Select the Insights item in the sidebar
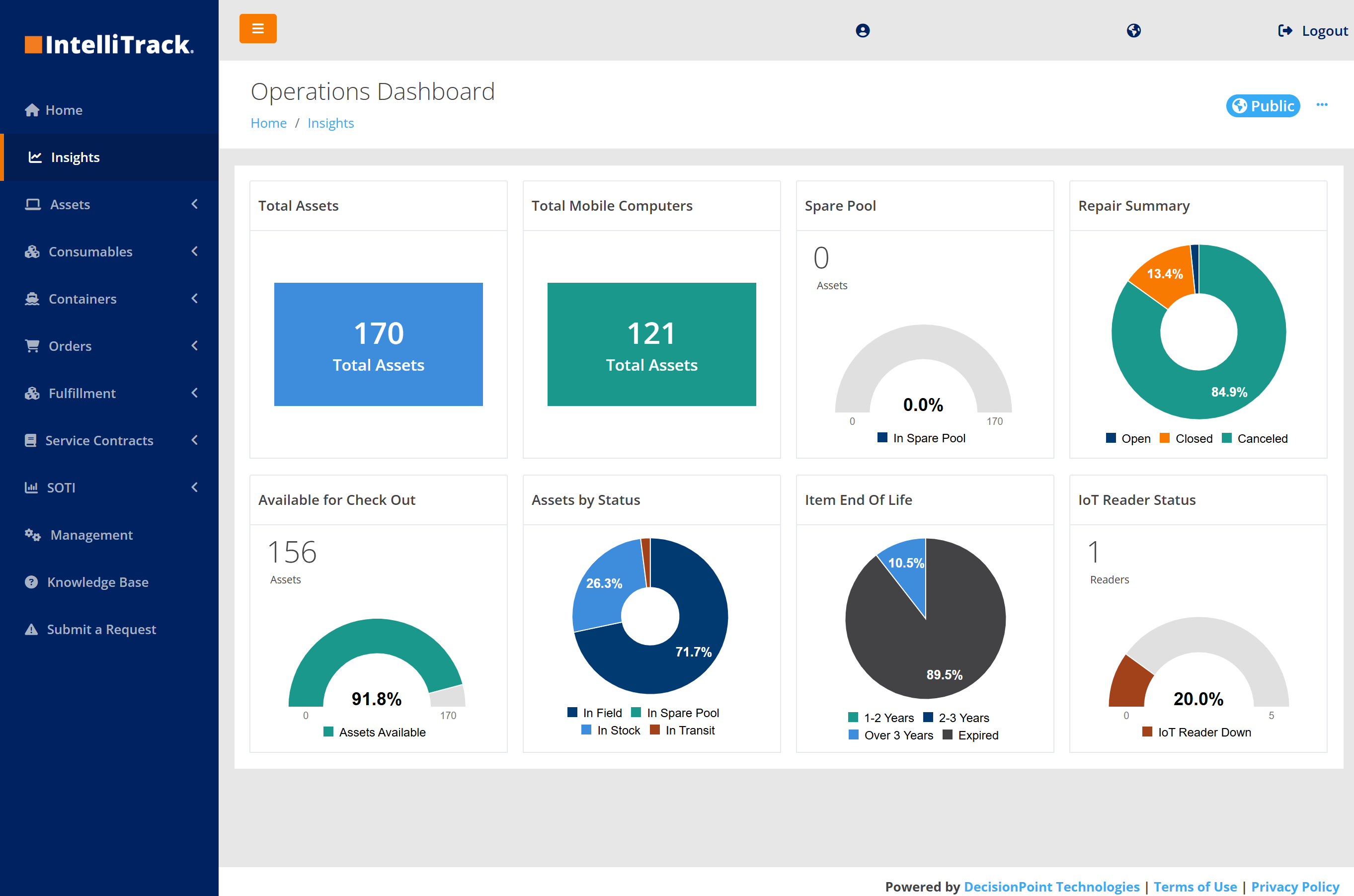This screenshot has width=1354, height=896. [x=74, y=157]
